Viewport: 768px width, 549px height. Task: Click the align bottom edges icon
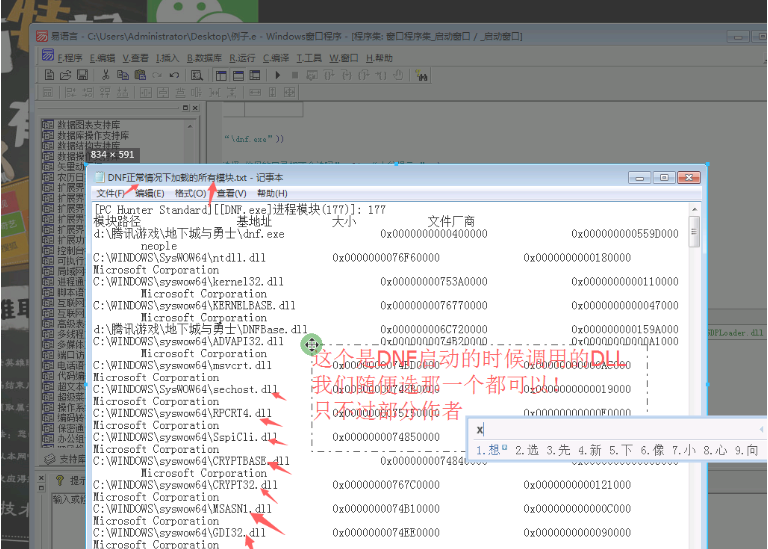[x=122, y=92]
